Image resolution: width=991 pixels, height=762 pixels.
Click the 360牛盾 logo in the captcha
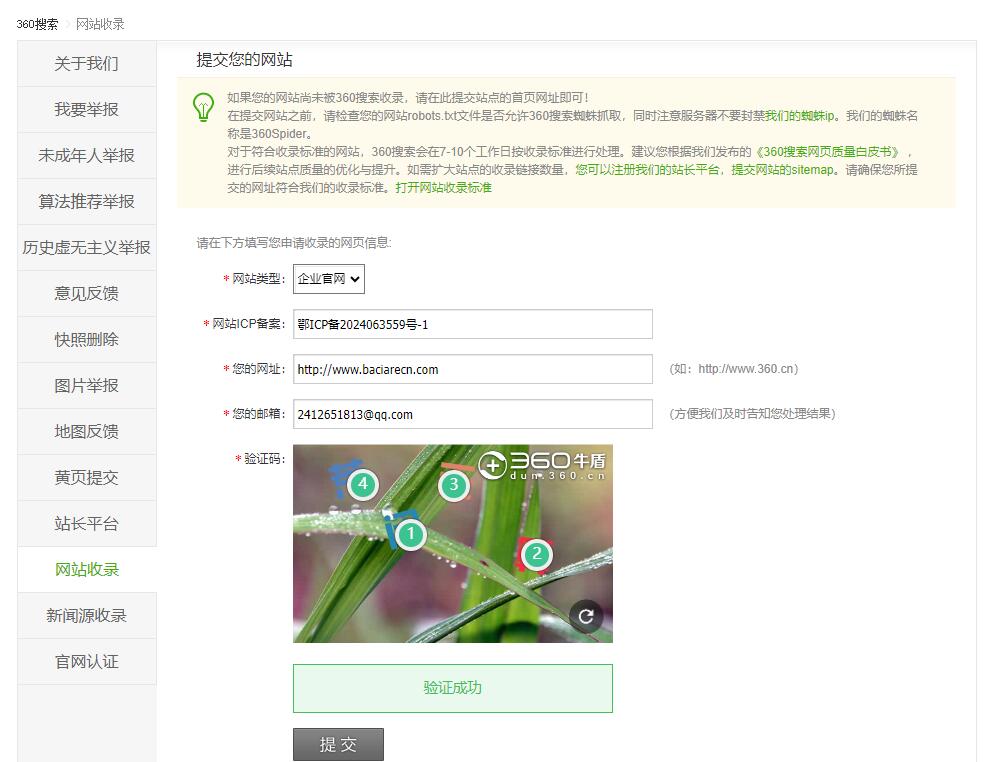pos(543,464)
